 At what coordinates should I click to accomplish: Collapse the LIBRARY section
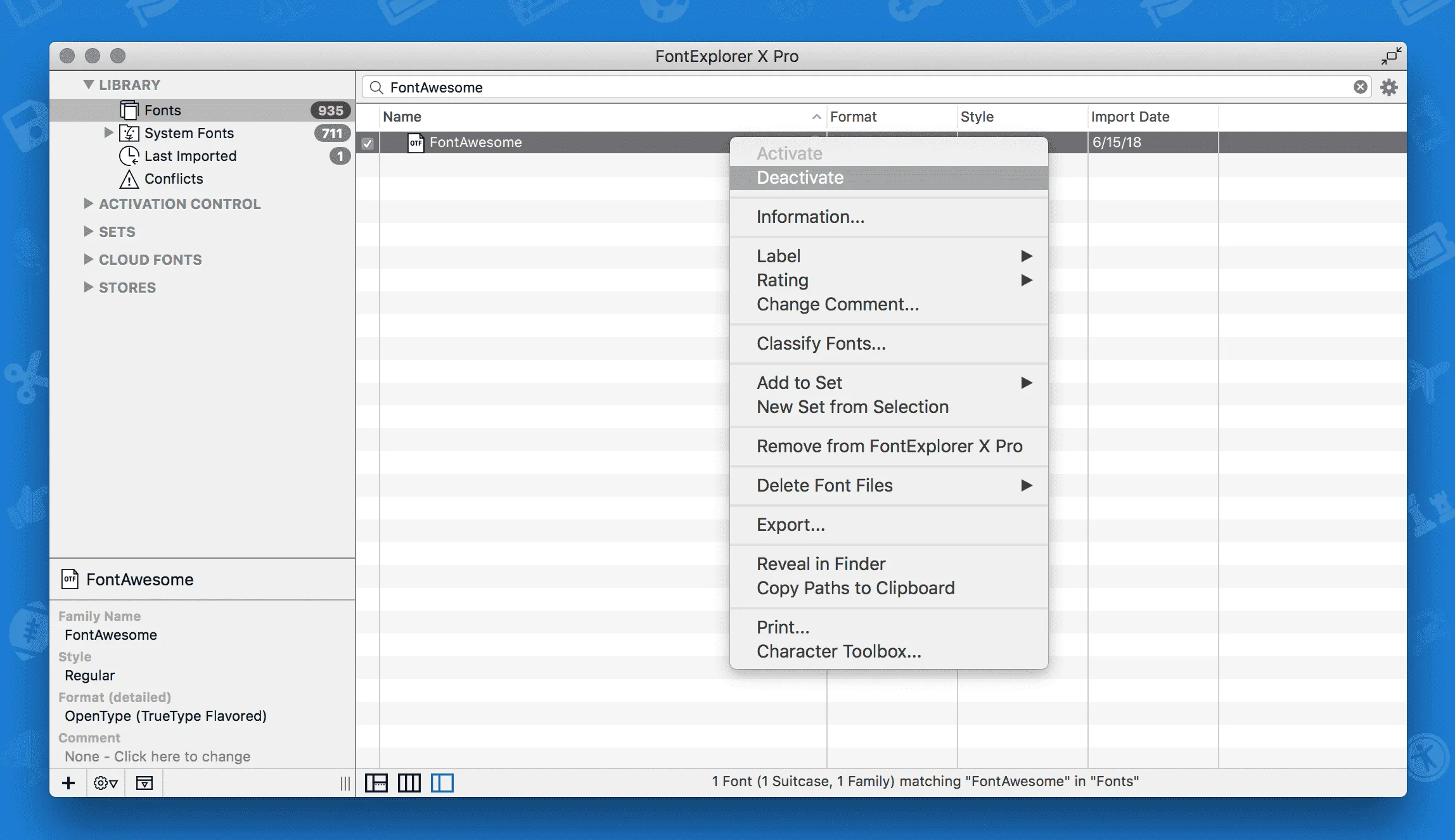click(x=89, y=84)
